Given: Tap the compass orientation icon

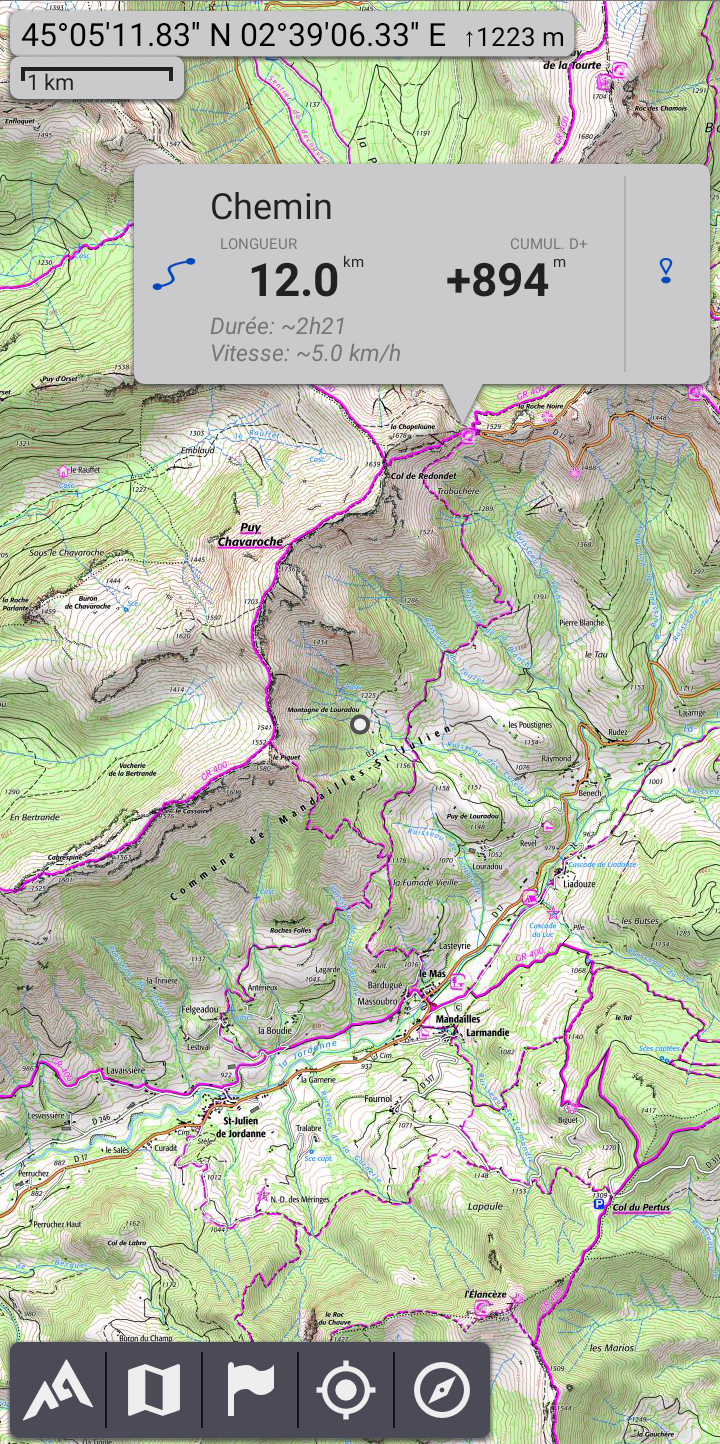Looking at the screenshot, I should 441,1390.
